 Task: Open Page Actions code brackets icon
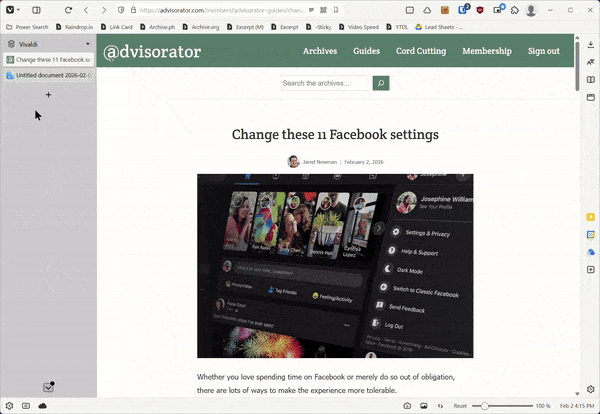coord(440,406)
